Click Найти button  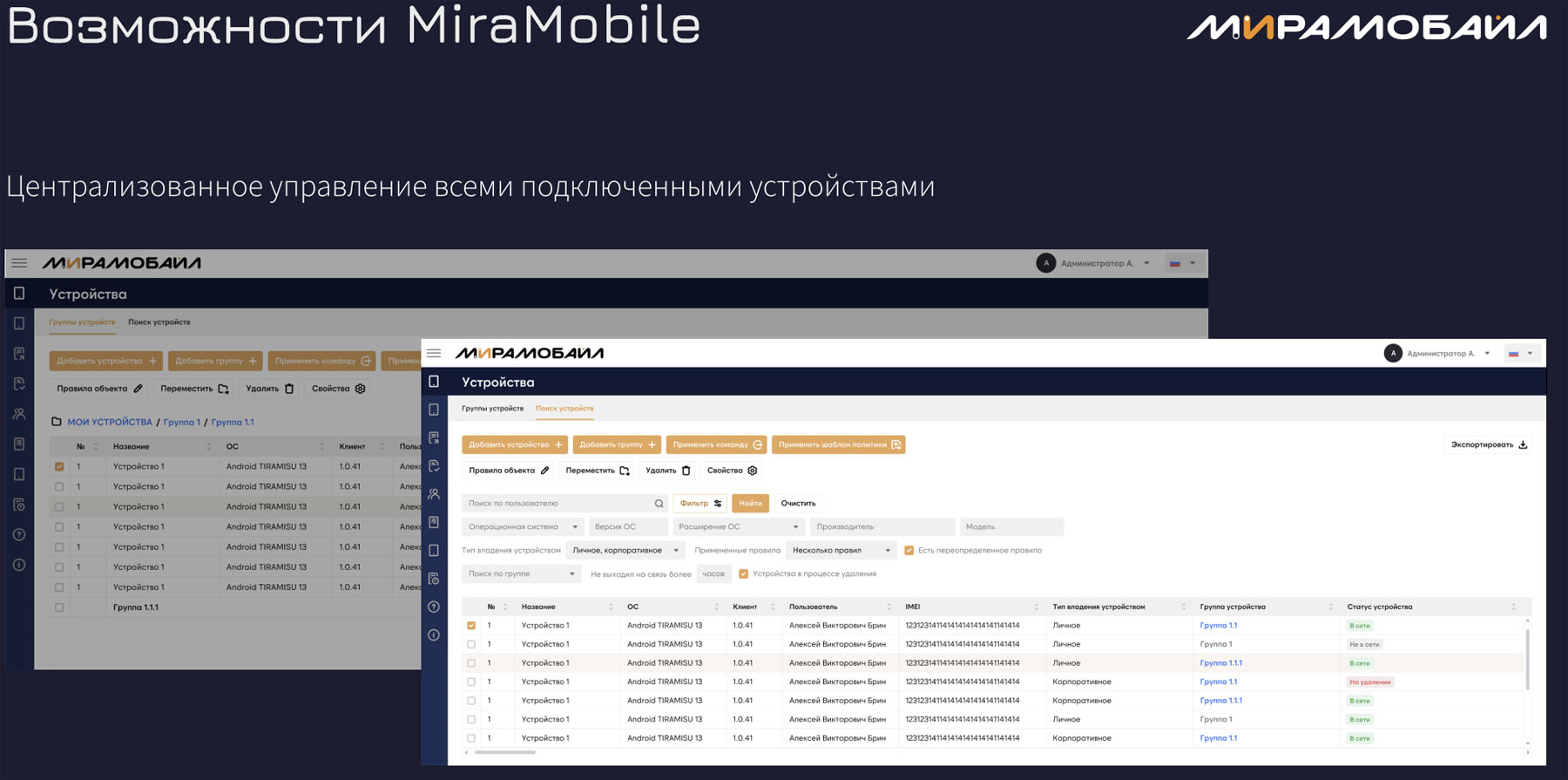(x=750, y=504)
